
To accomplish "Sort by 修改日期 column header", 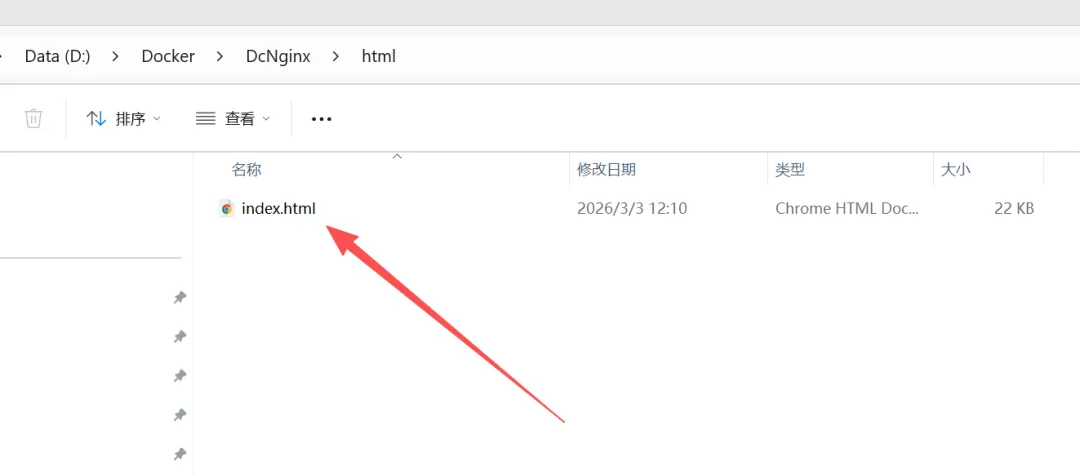I will [606, 169].
